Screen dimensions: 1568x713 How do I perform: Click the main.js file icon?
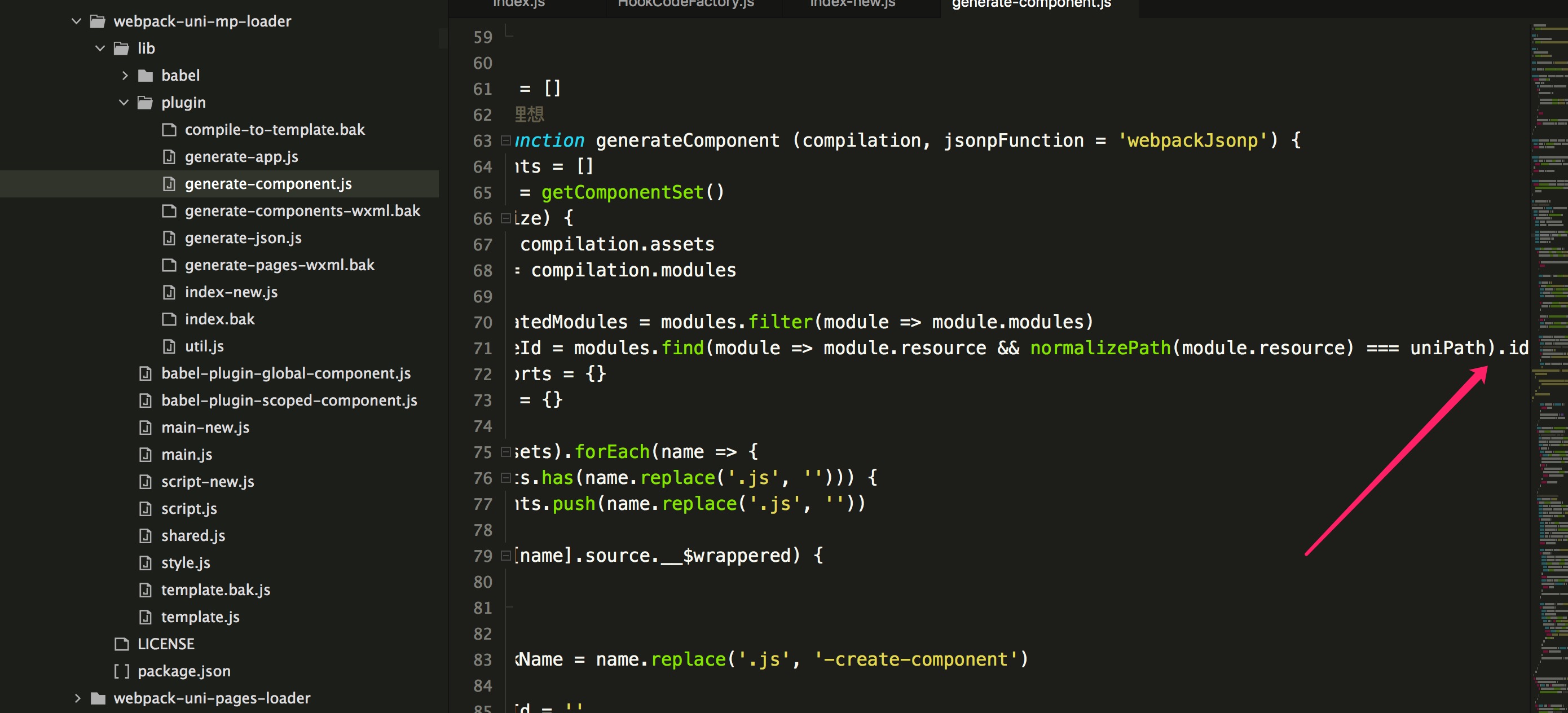coord(145,455)
